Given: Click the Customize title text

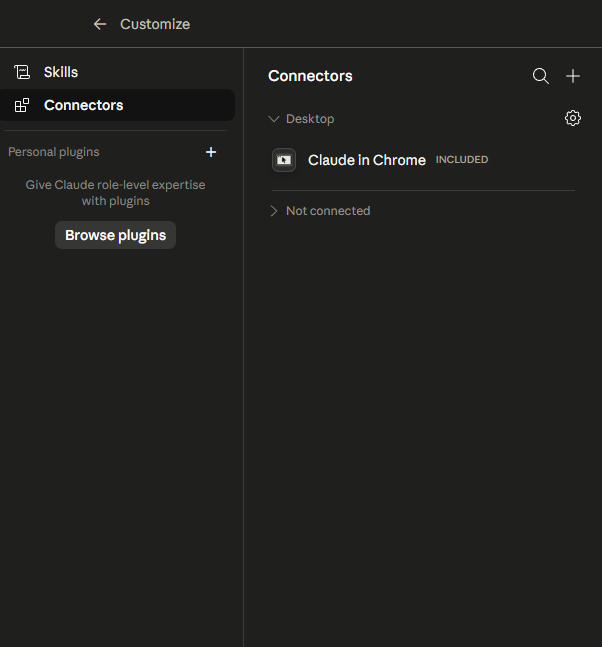Looking at the screenshot, I should pos(155,24).
